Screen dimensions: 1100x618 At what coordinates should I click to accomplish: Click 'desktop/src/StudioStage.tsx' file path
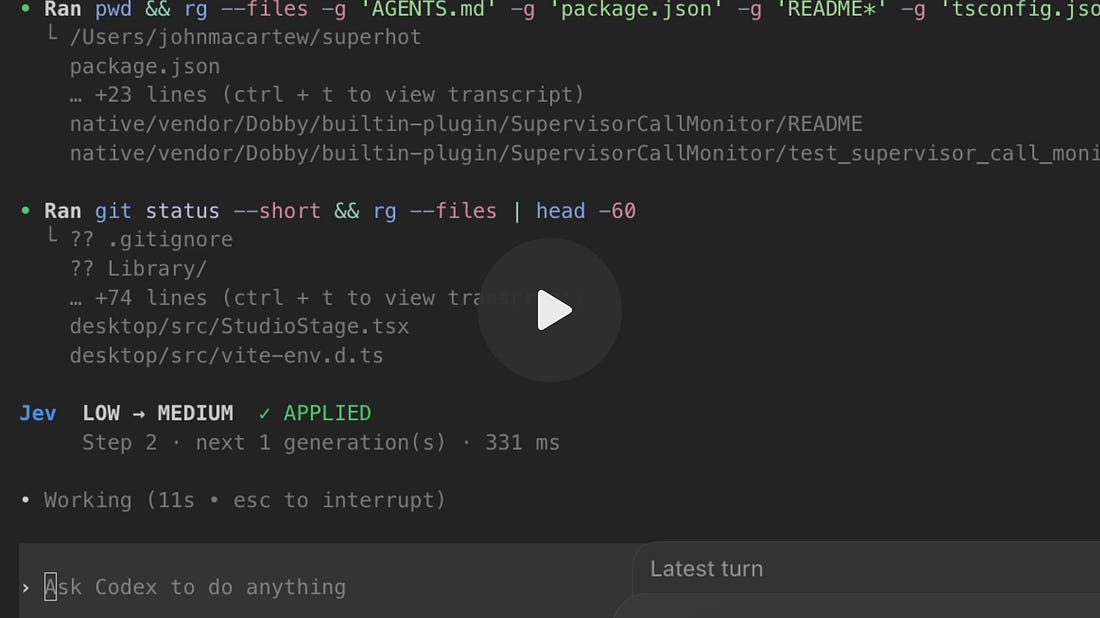tap(239, 326)
